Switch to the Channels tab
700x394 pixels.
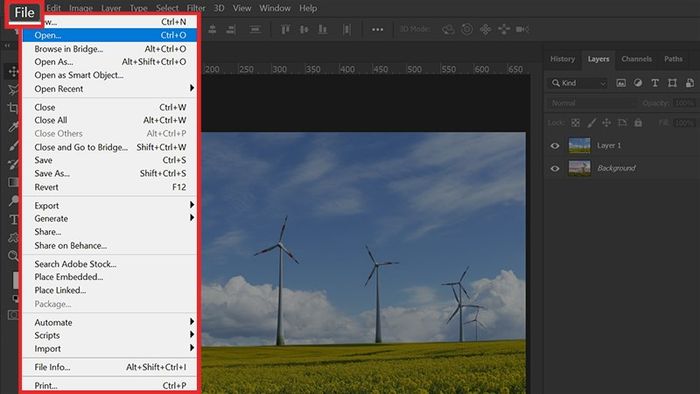[636, 59]
